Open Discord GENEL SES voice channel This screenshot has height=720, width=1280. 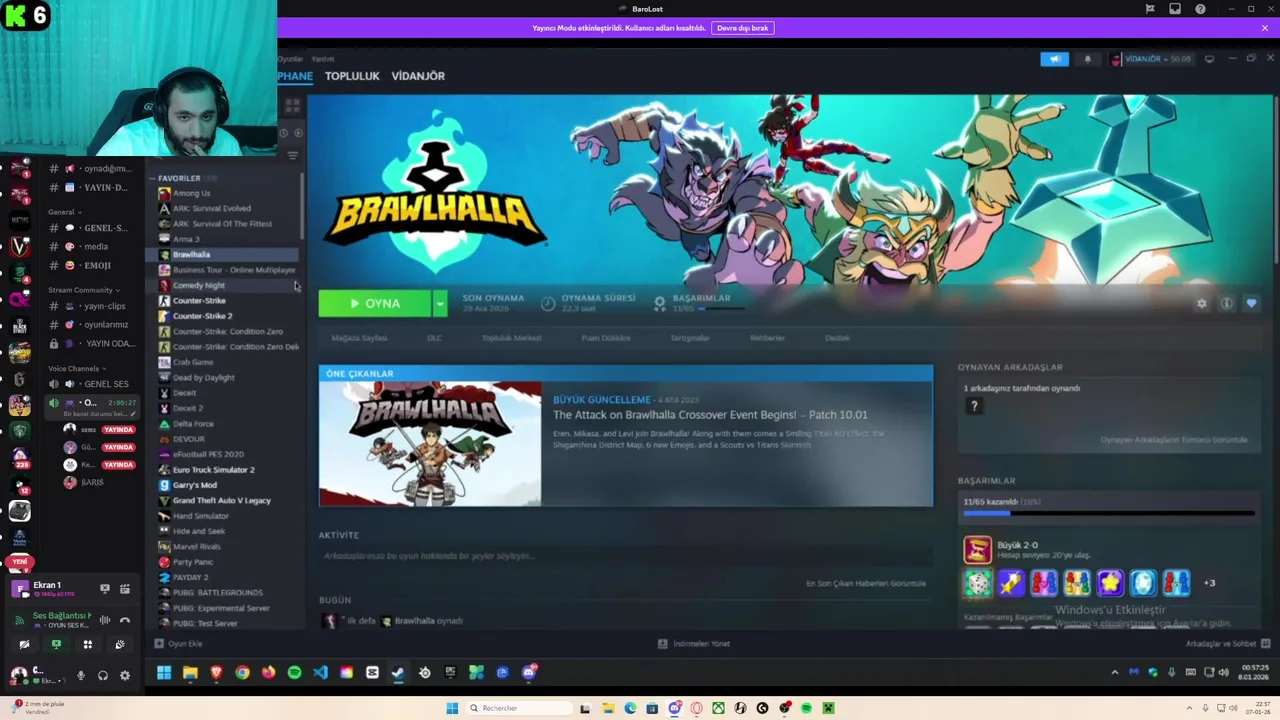[93, 384]
